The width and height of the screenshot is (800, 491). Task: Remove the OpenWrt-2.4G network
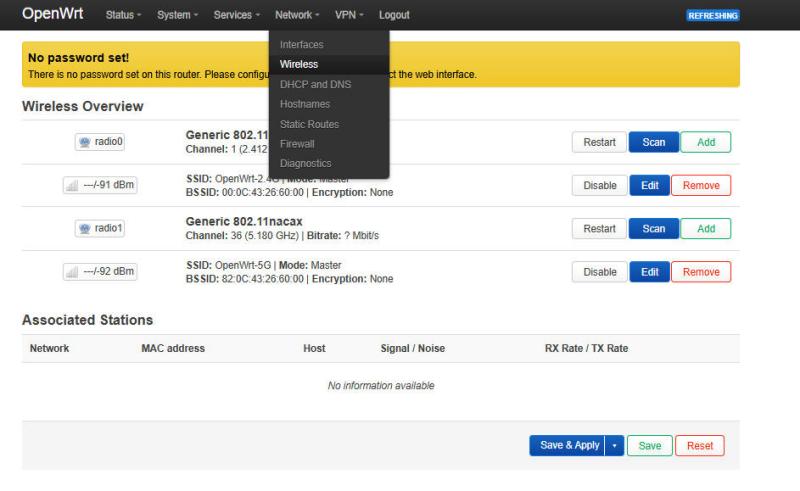701,185
